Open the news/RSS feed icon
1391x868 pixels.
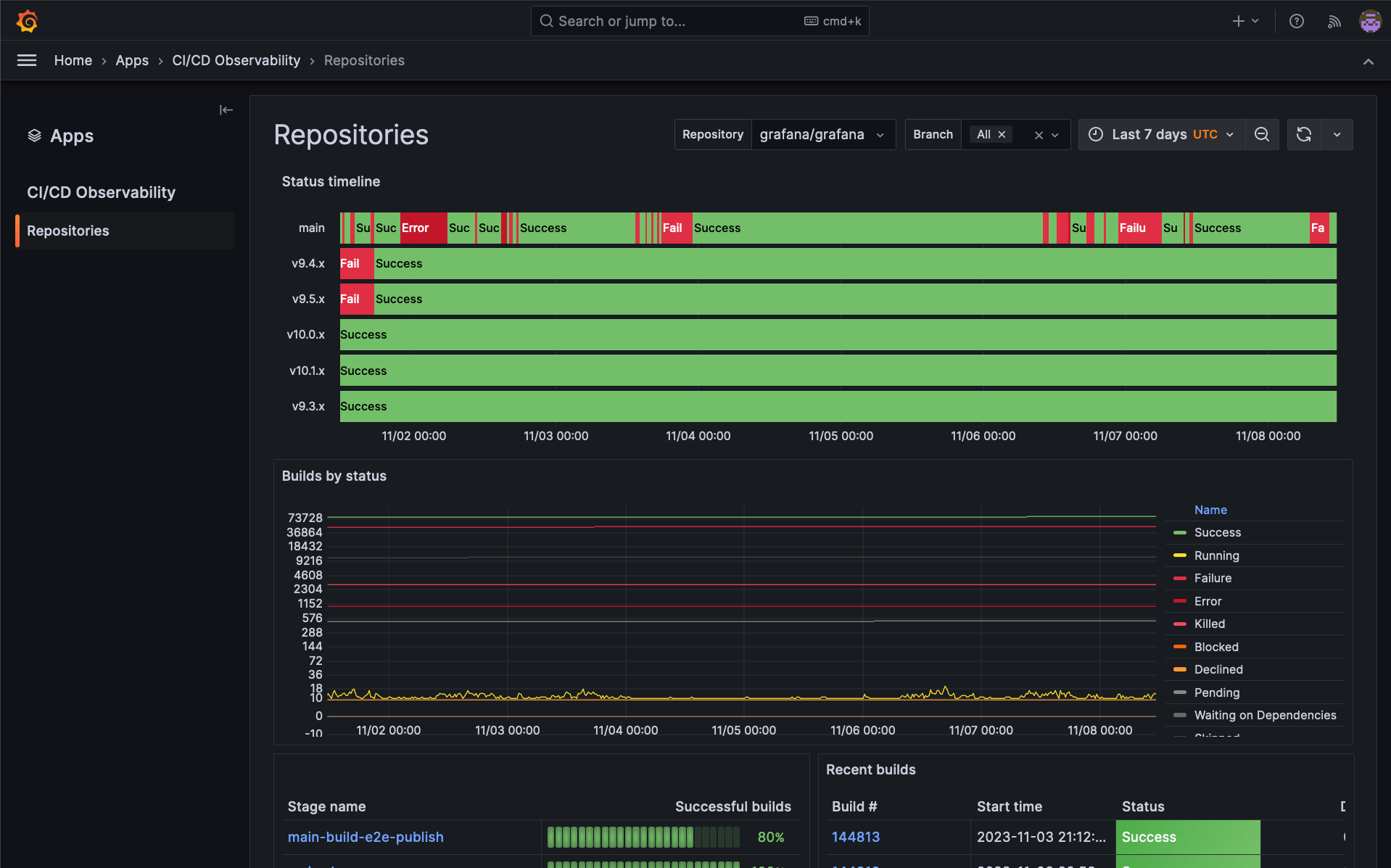1334,21
